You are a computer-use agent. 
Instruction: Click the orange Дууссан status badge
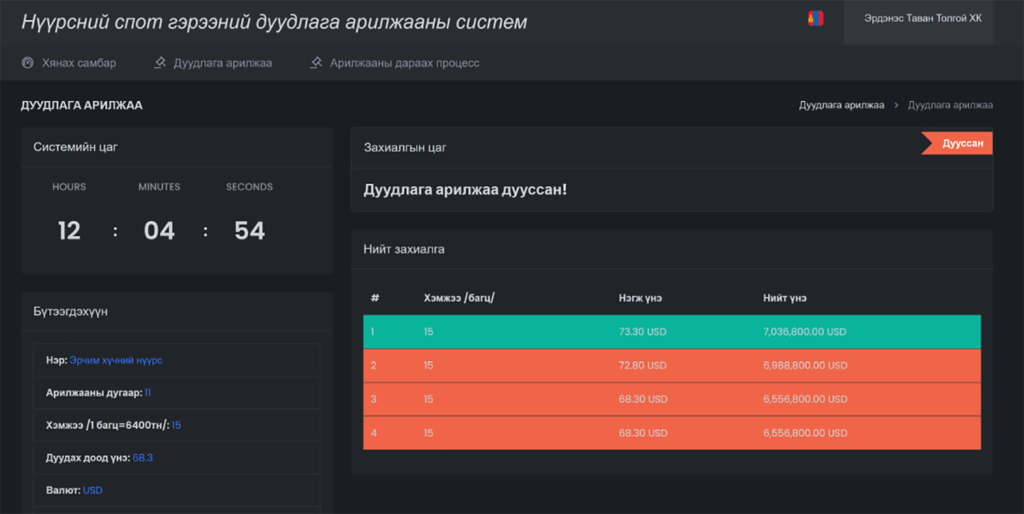961,144
